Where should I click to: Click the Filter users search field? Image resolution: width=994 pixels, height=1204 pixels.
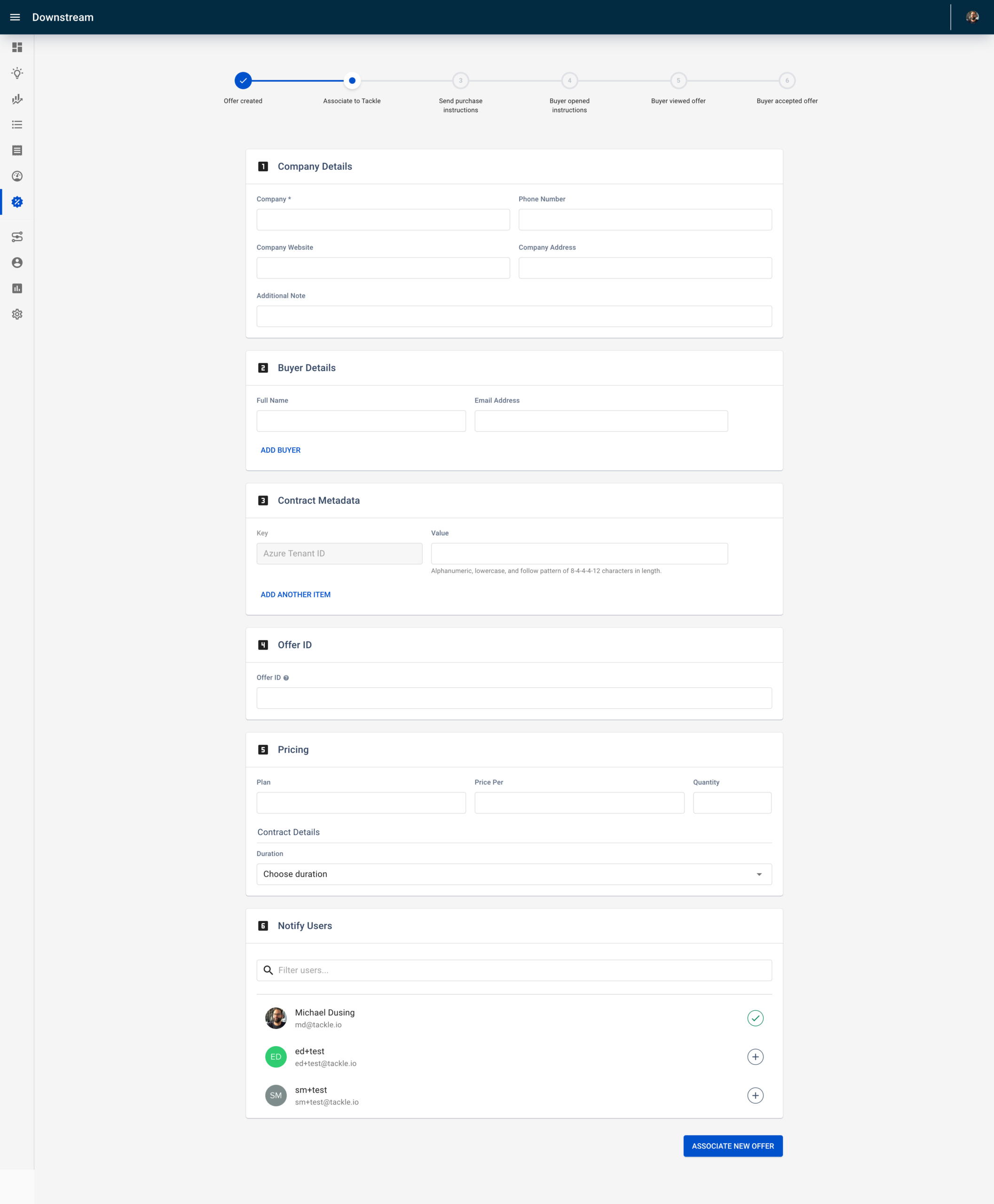[x=514, y=970]
